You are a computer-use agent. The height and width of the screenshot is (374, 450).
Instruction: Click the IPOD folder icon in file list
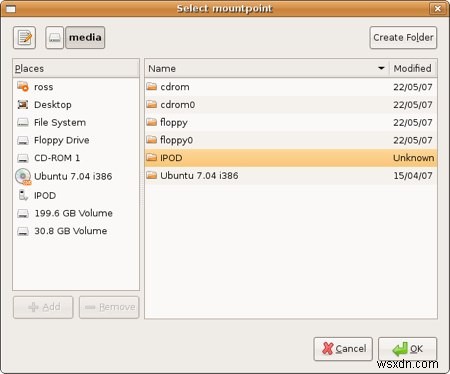(152, 158)
